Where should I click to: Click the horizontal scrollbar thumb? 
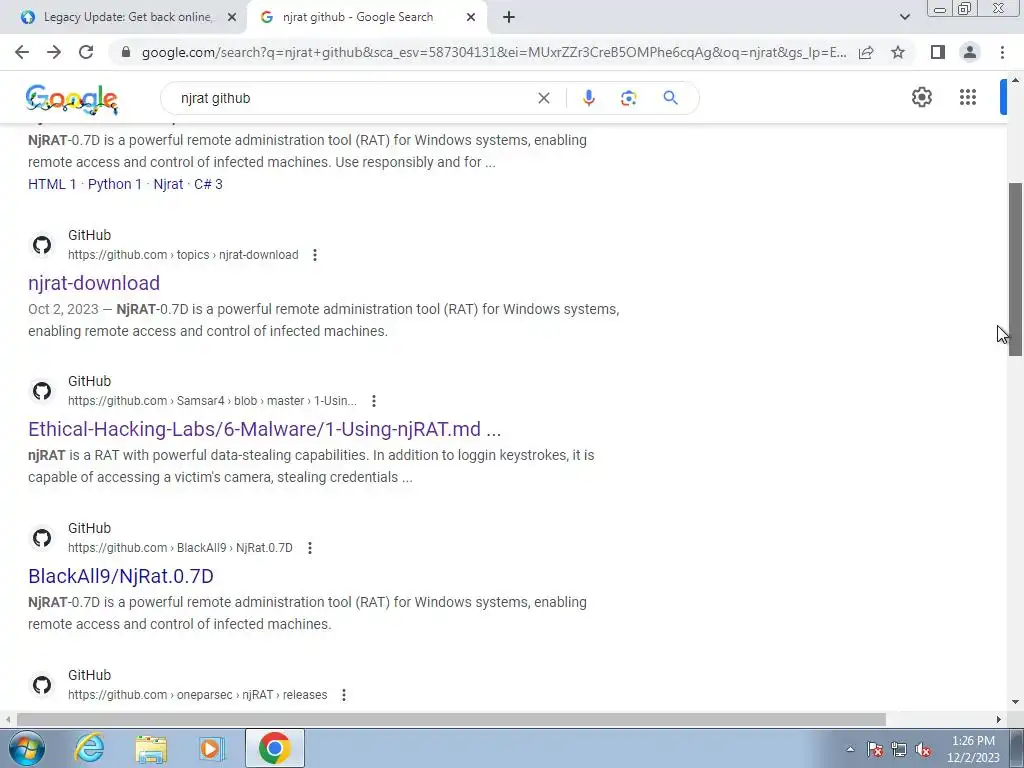(x=451, y=720)
